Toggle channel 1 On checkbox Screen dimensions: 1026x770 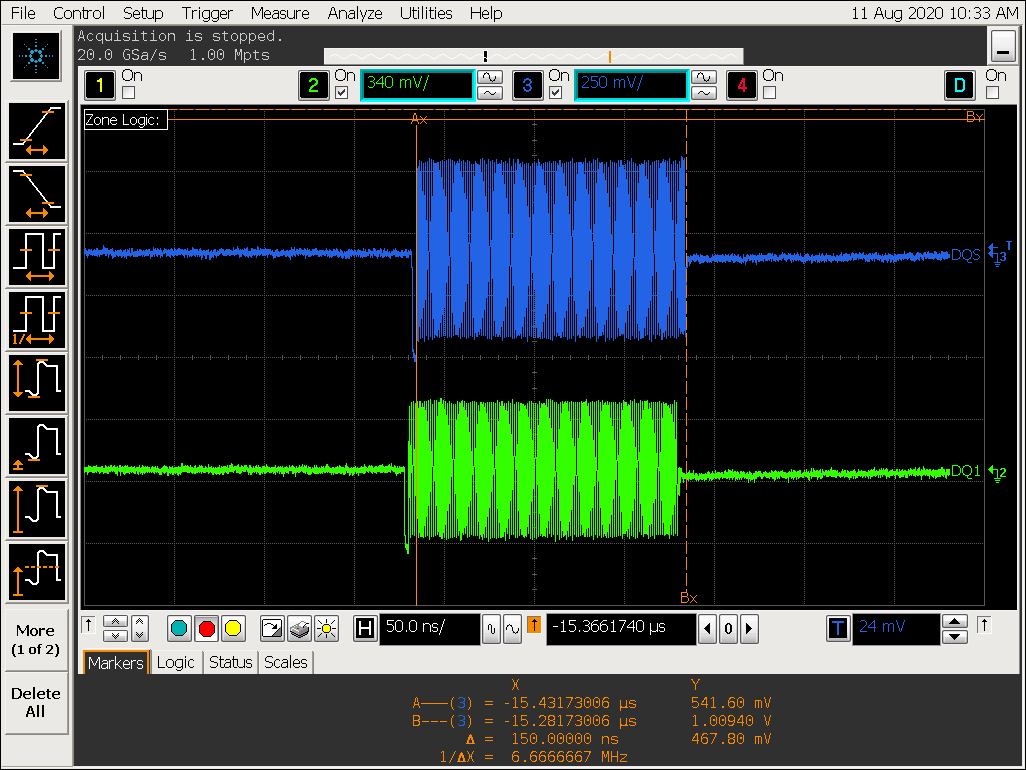click(x=128, y=93)
